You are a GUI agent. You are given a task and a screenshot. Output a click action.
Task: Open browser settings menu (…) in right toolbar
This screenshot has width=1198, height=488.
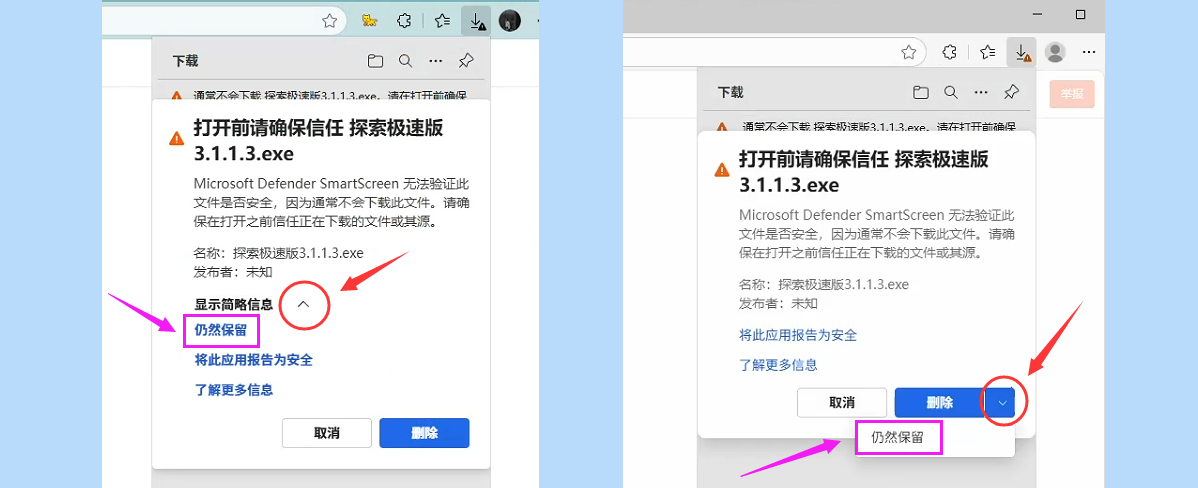point(1088,51)
